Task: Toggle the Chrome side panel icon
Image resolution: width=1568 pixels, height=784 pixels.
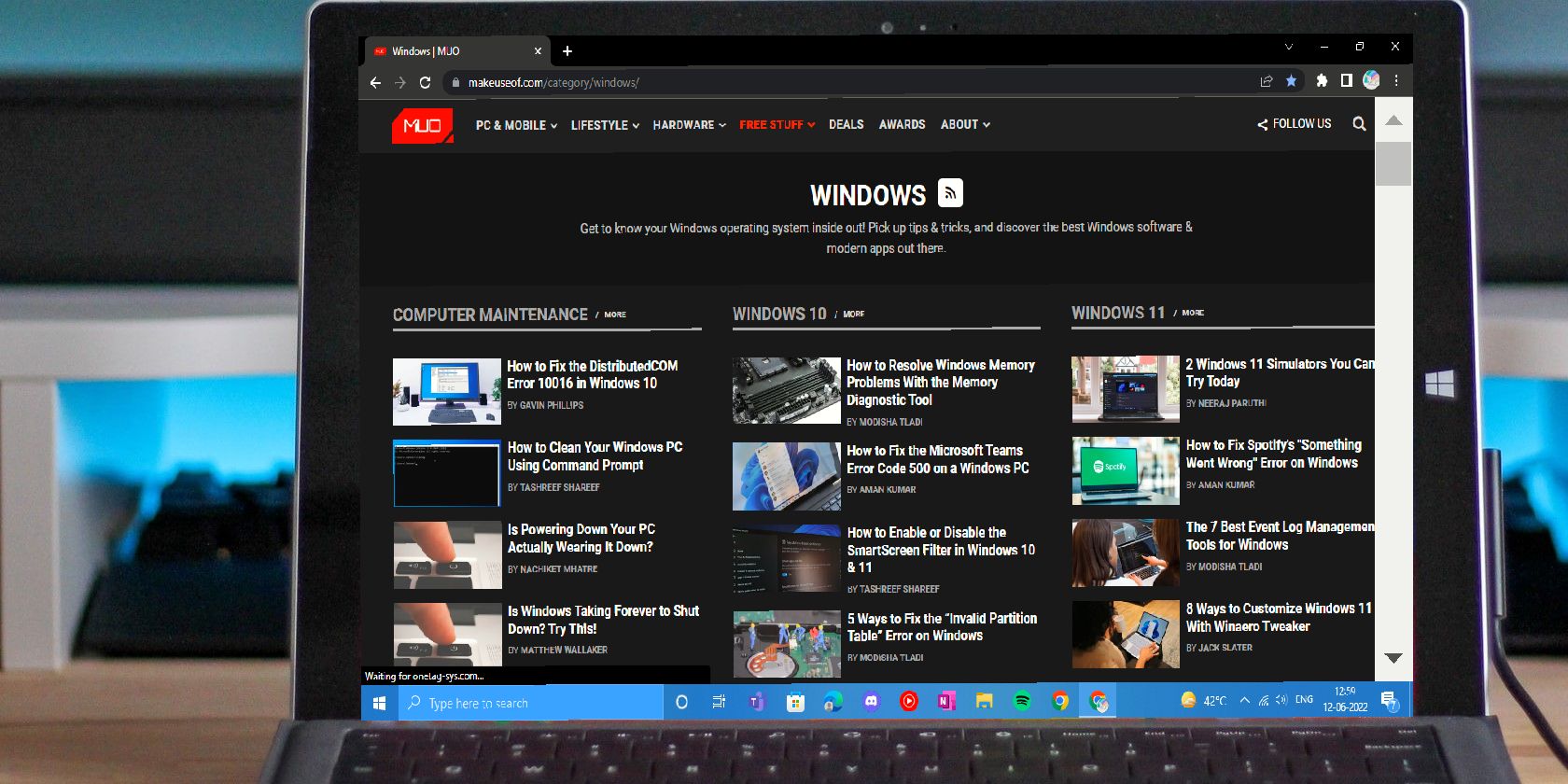Action: click(1346, 80)
